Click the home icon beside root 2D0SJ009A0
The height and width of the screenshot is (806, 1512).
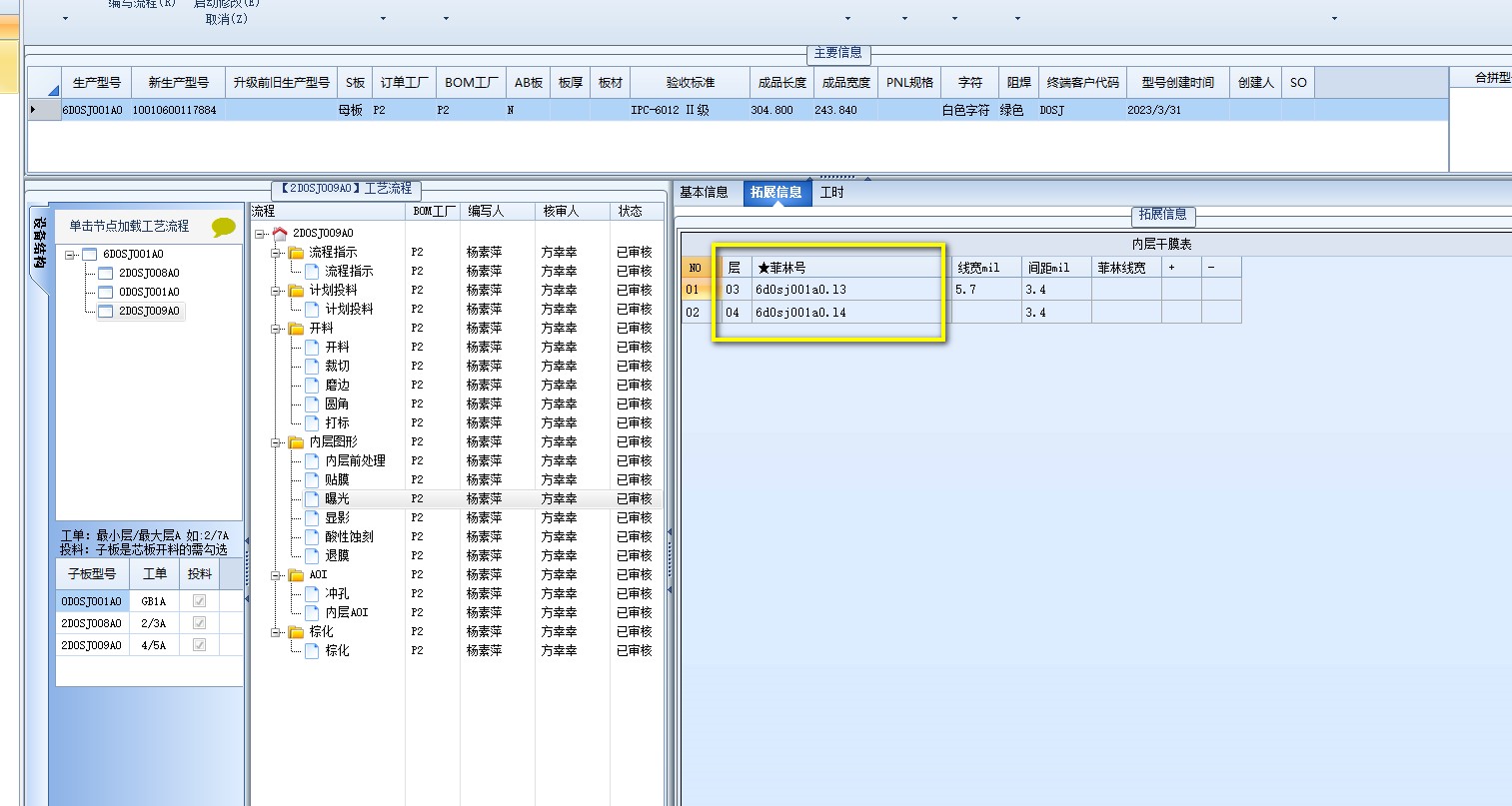[280, 233]
